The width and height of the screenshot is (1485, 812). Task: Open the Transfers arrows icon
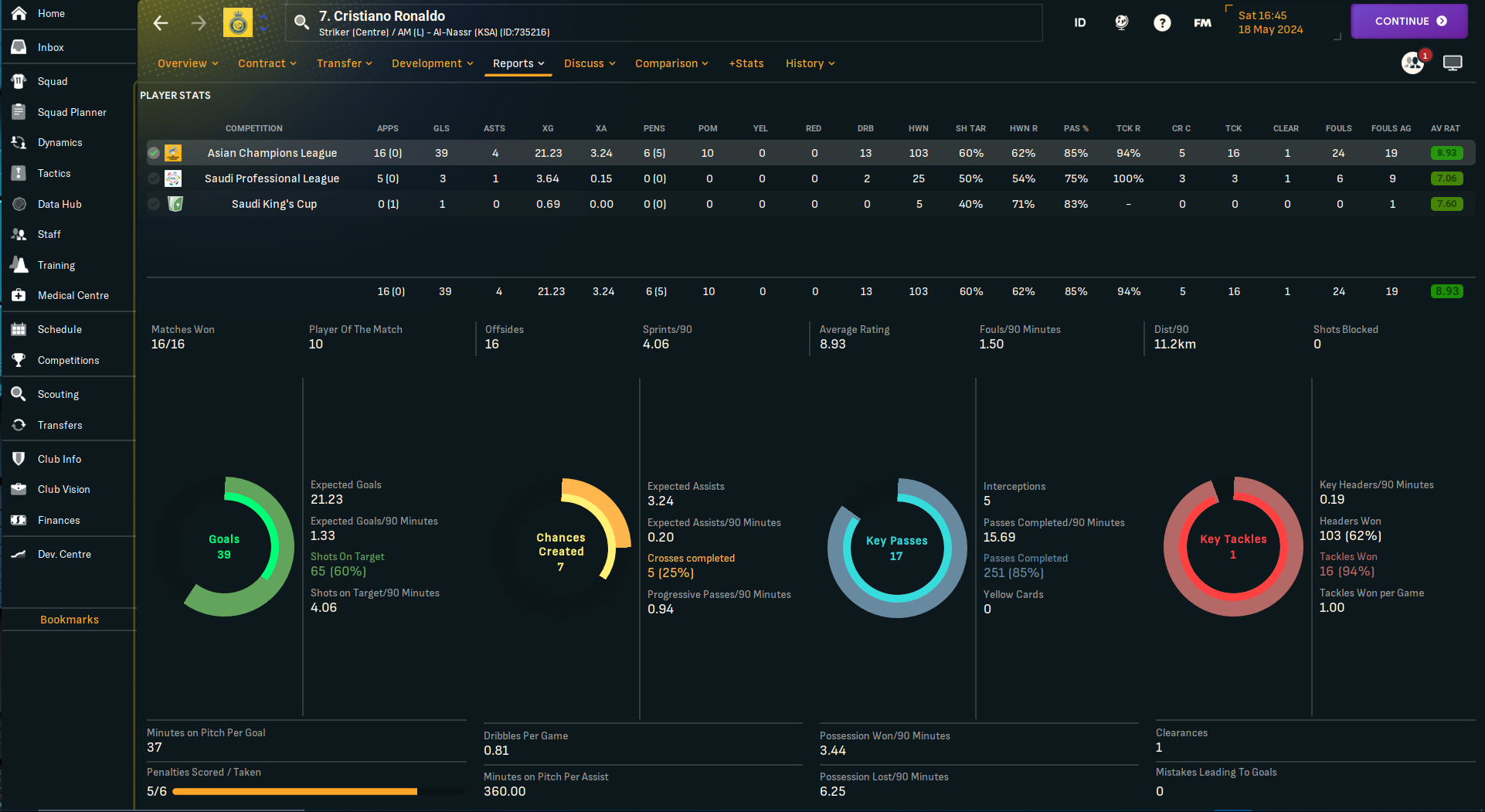19,425
